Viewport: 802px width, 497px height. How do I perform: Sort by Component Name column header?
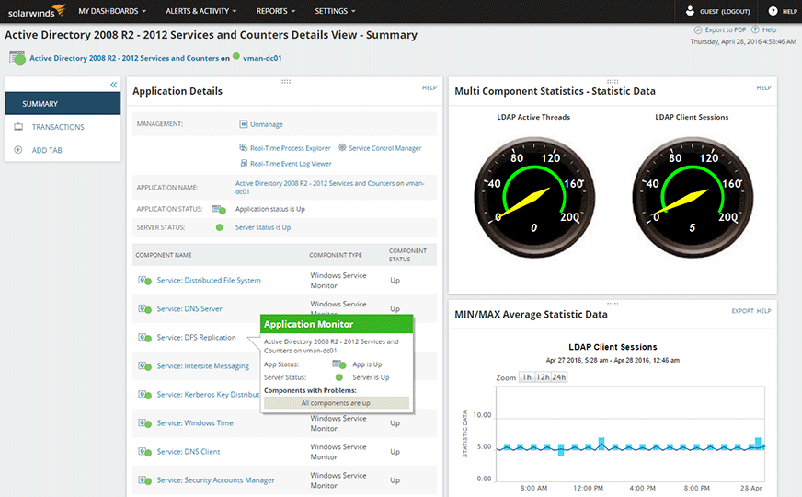pos(163,255)
